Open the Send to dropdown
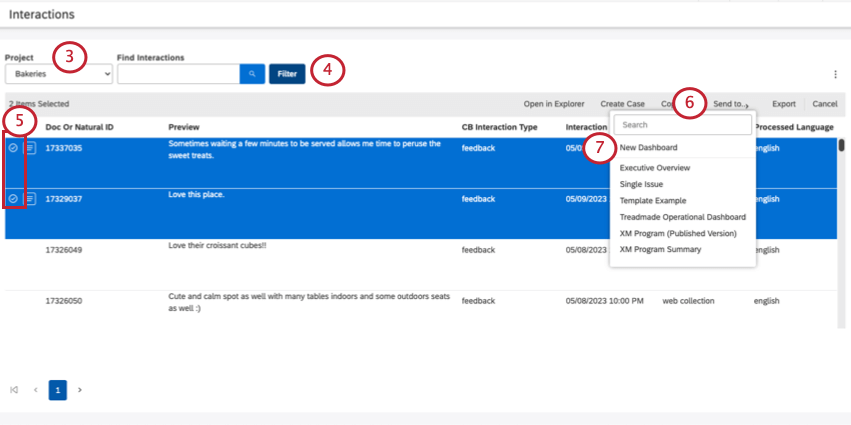Image resolution: width=851 pixels, height=425 pixels. click(730, 104)
